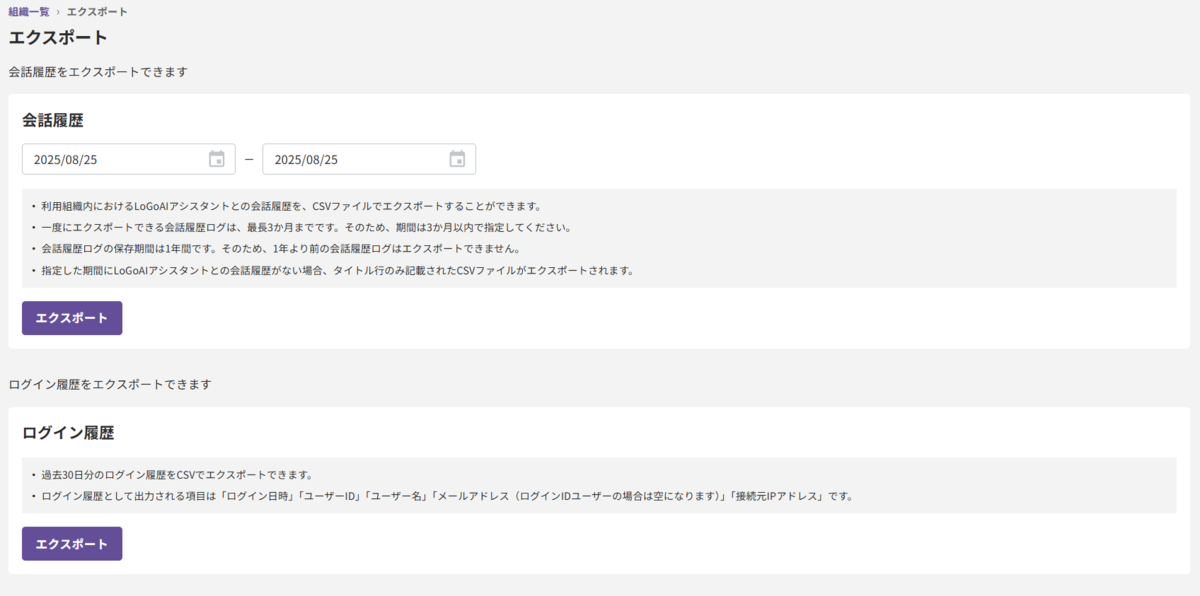Click the ログイン履歴 section heading
The width and height of the screenshot is (1200, 596).
(x=68, y=433)
